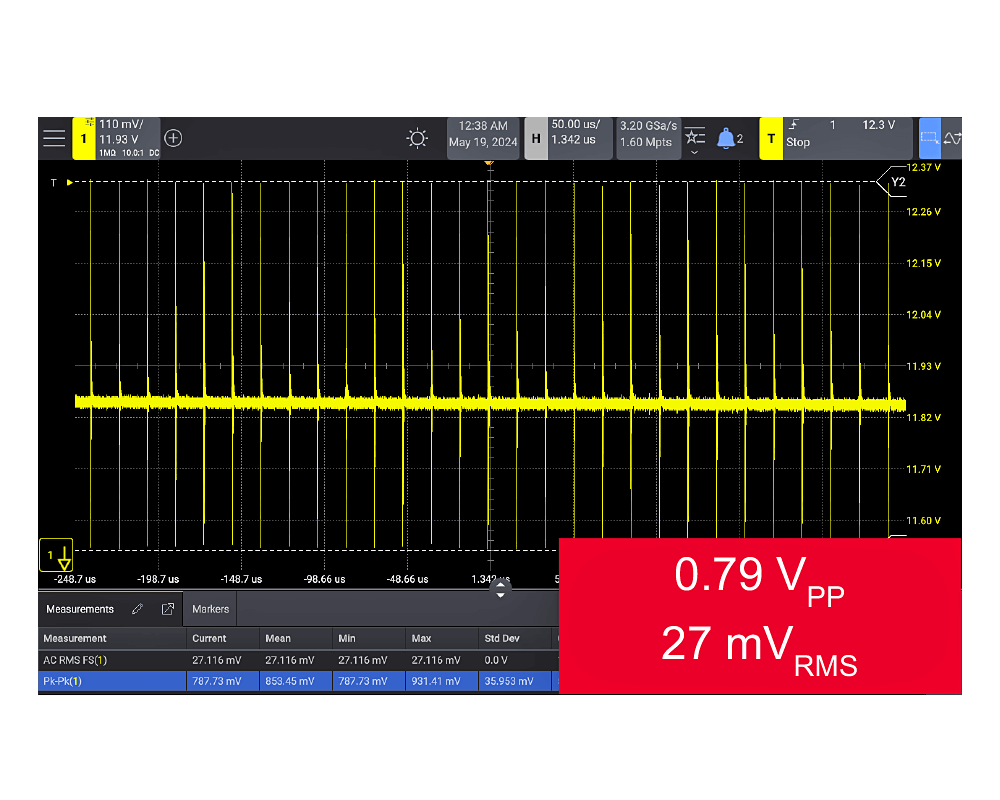Expand the chevron below favorites icon
Image resolution: width=1000 pixels, height=800 pixels.
(x=695, y=153)
